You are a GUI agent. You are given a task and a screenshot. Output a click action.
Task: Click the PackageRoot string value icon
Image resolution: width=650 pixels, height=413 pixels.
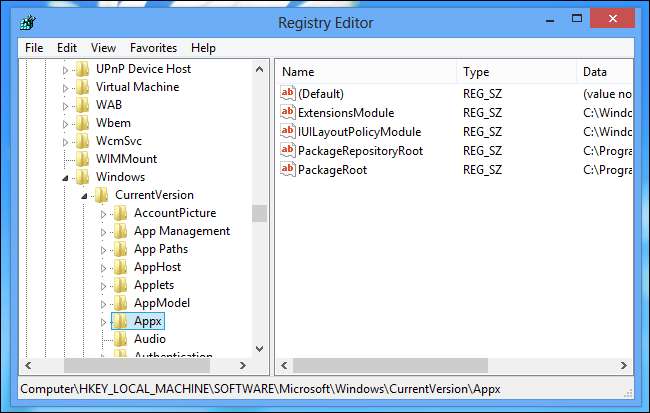[287, 170]
